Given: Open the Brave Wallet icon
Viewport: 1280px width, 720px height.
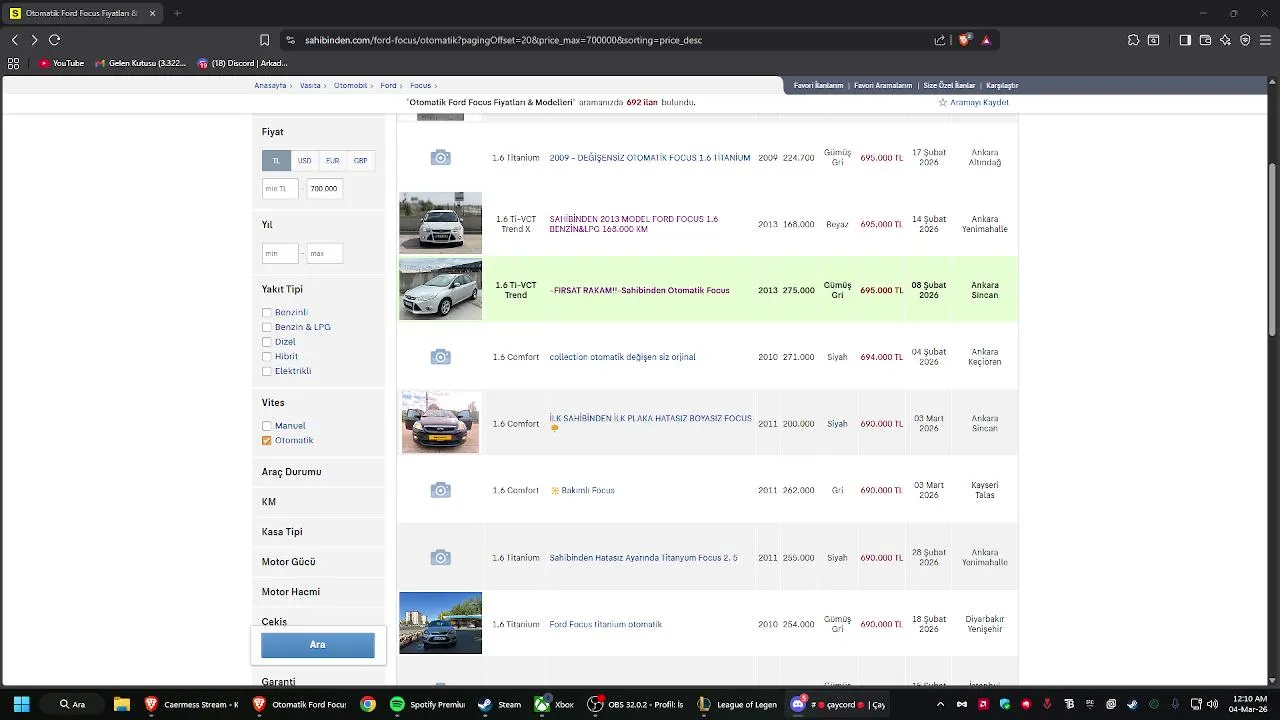Looking at the screenshot, I should coord(1205,40).
